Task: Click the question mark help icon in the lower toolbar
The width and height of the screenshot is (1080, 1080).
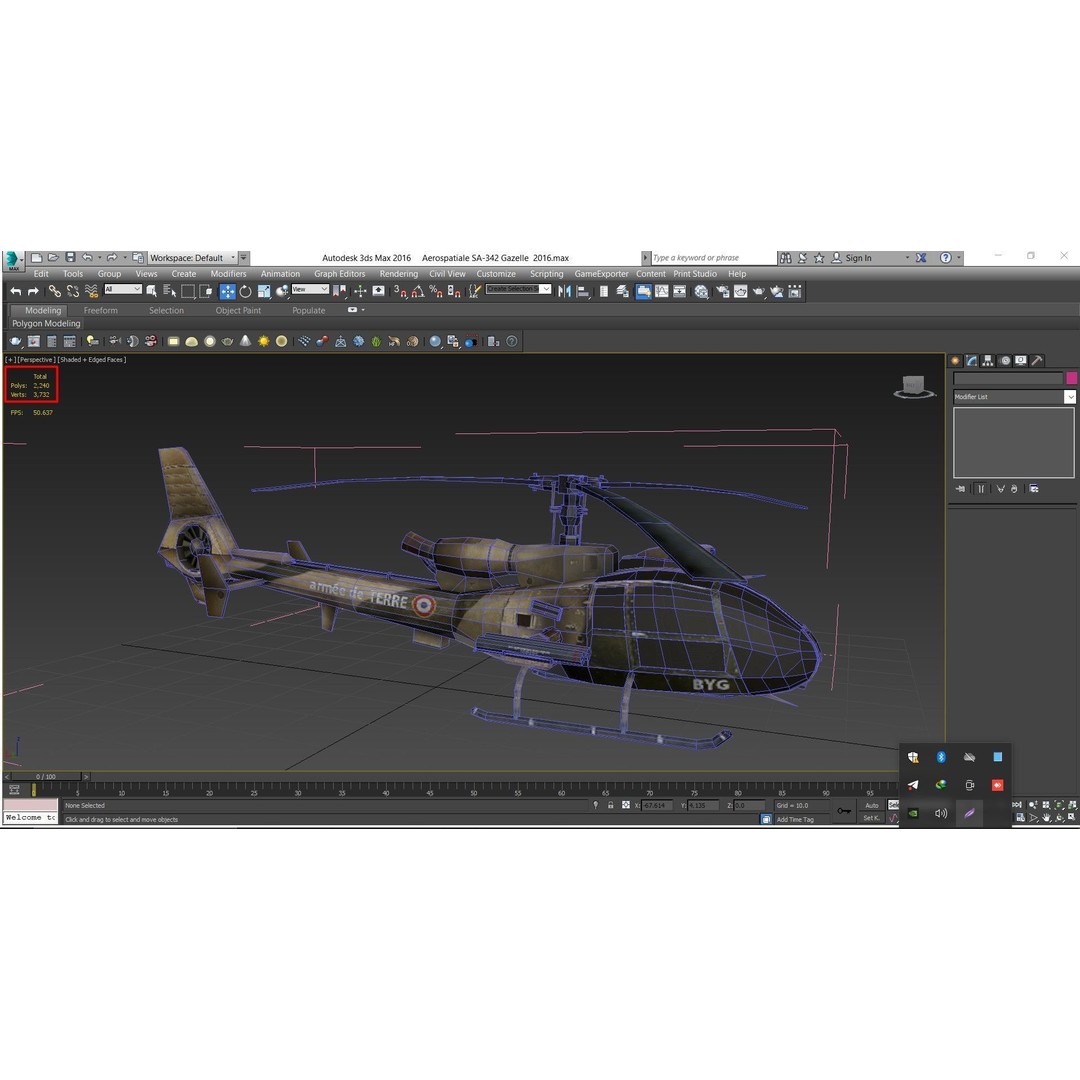Action: pos(512,342)
